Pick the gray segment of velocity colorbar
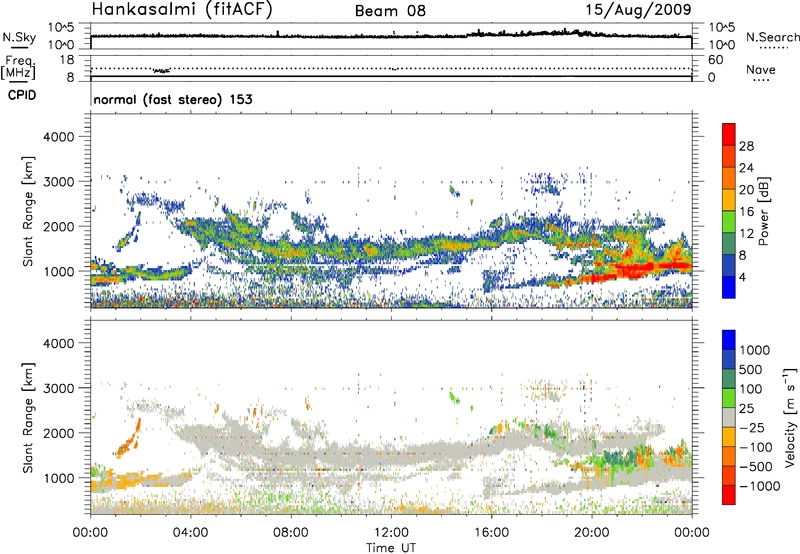The width and height of the screenshot is (800, 554). coord(729,417)
